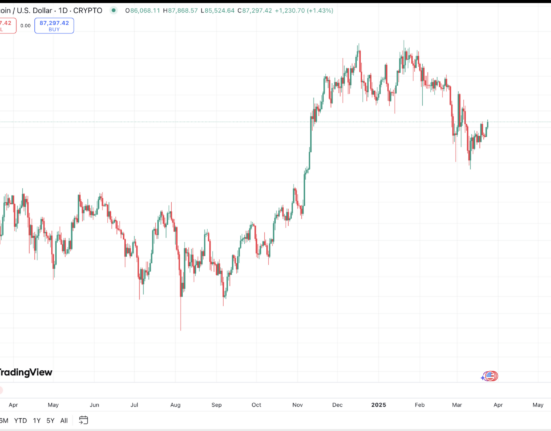Select the YTD time range
This screenshot has width=551, height=431.
pyautogui.click(x=20, y=420)
